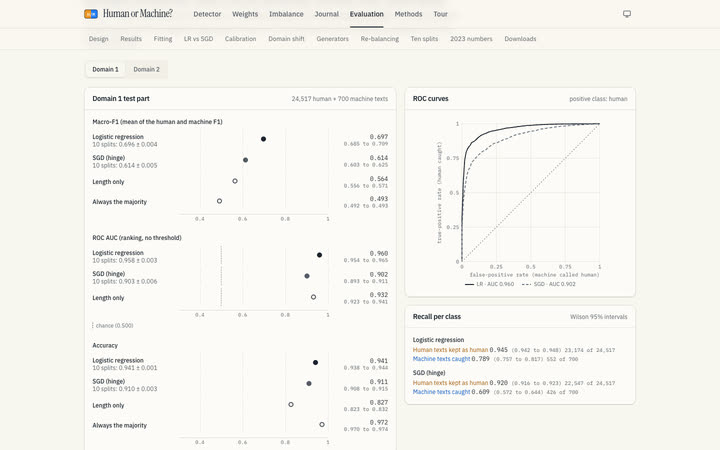720x450 pixels.
Task: Click the 'Domain 1 test part' heading
Action: pyautogui.click(x=121, y=99)
